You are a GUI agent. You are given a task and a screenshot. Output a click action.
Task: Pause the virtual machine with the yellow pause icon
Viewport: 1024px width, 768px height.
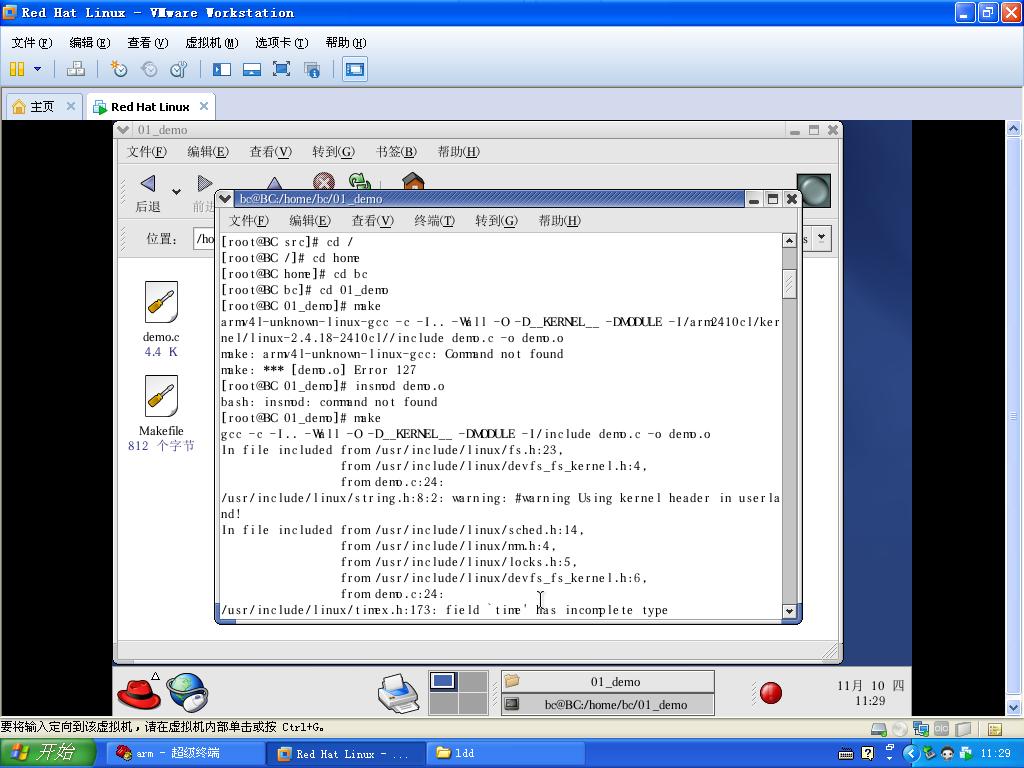coord(17,69)
